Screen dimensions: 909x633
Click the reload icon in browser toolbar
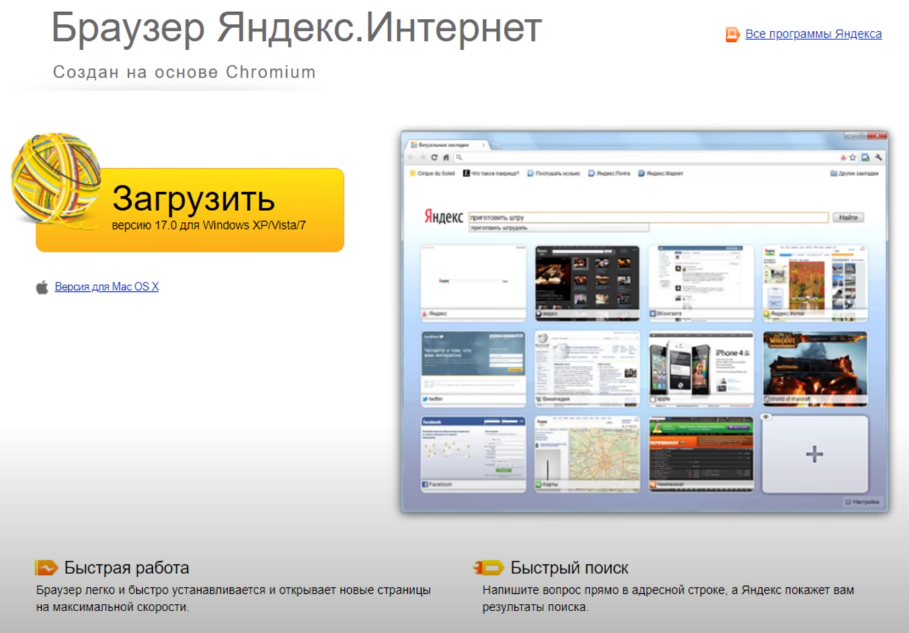point(434,157)
